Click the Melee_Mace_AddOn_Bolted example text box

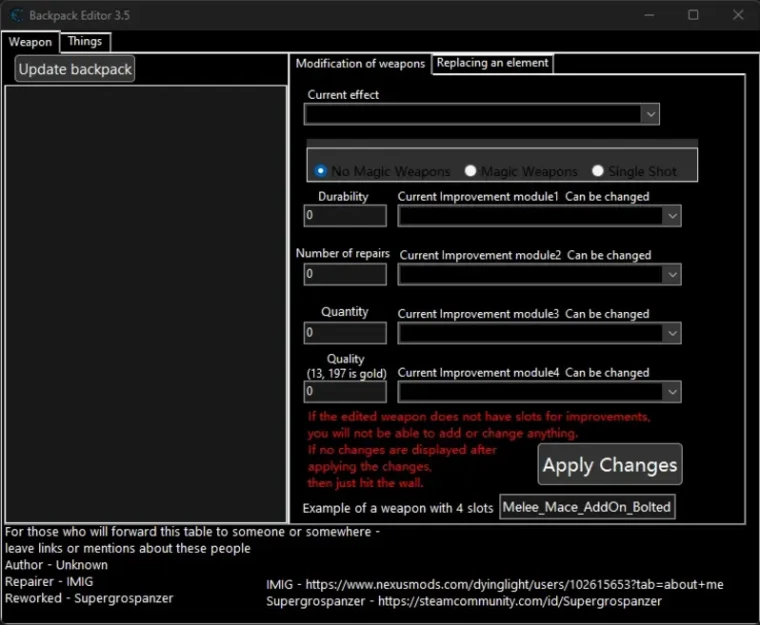tap(587, 507)
